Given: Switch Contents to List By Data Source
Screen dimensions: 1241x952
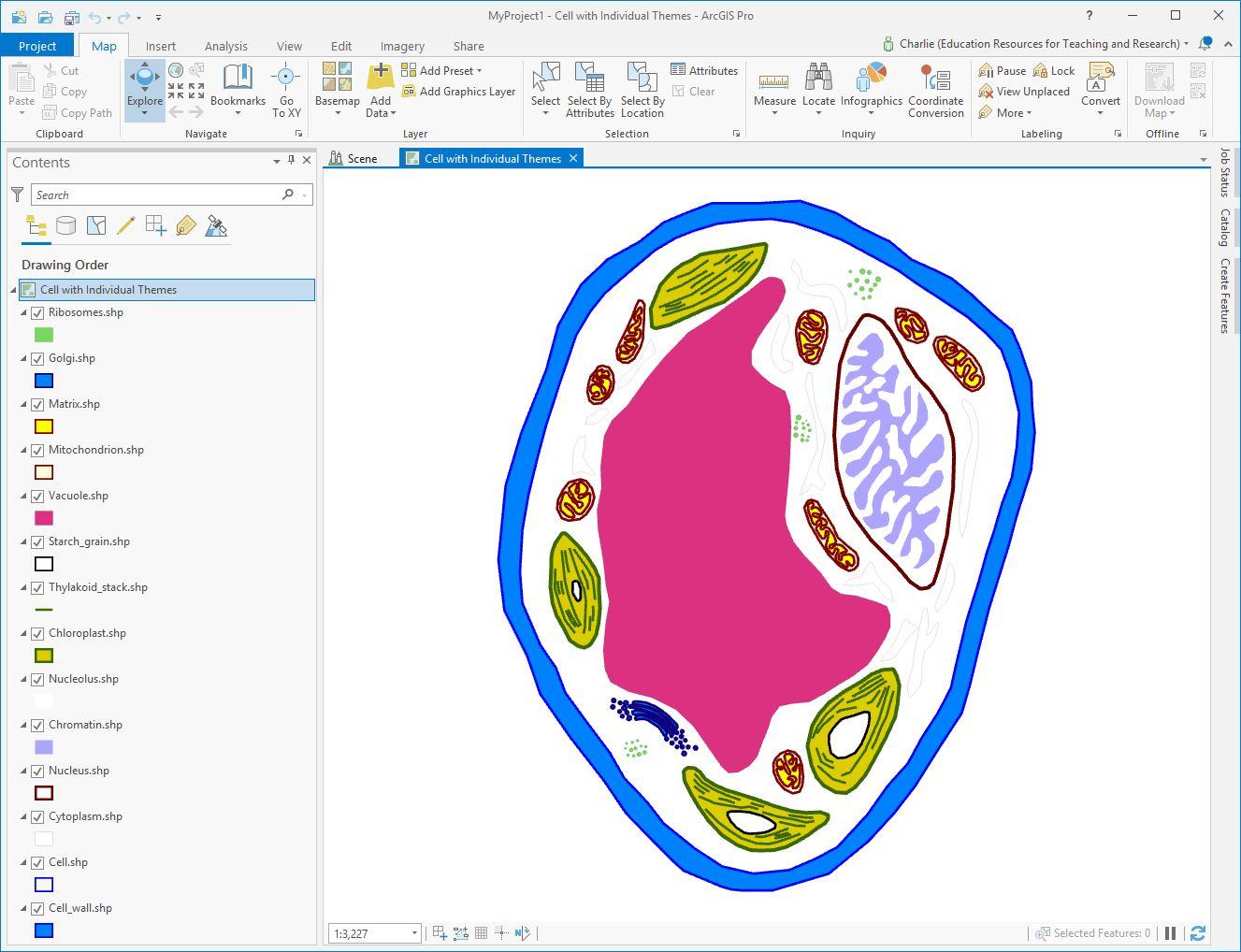Looking at the screenshot, I should 66,225.
